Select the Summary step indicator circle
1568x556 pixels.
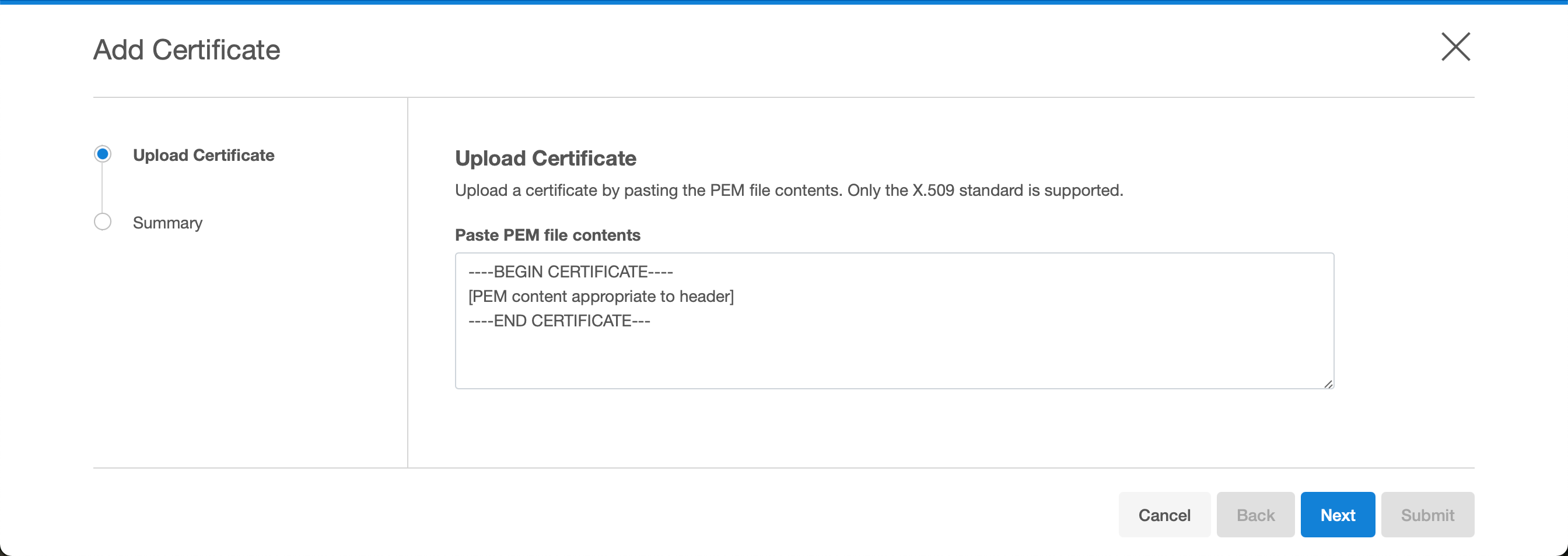[103, 222]
